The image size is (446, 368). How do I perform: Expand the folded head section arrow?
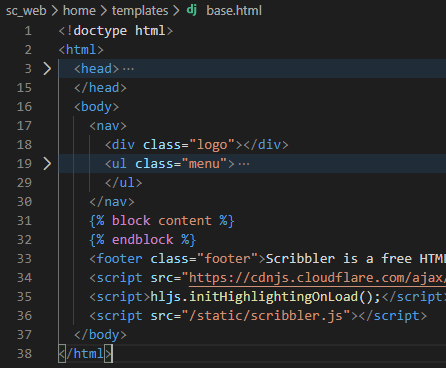(47, 69)
